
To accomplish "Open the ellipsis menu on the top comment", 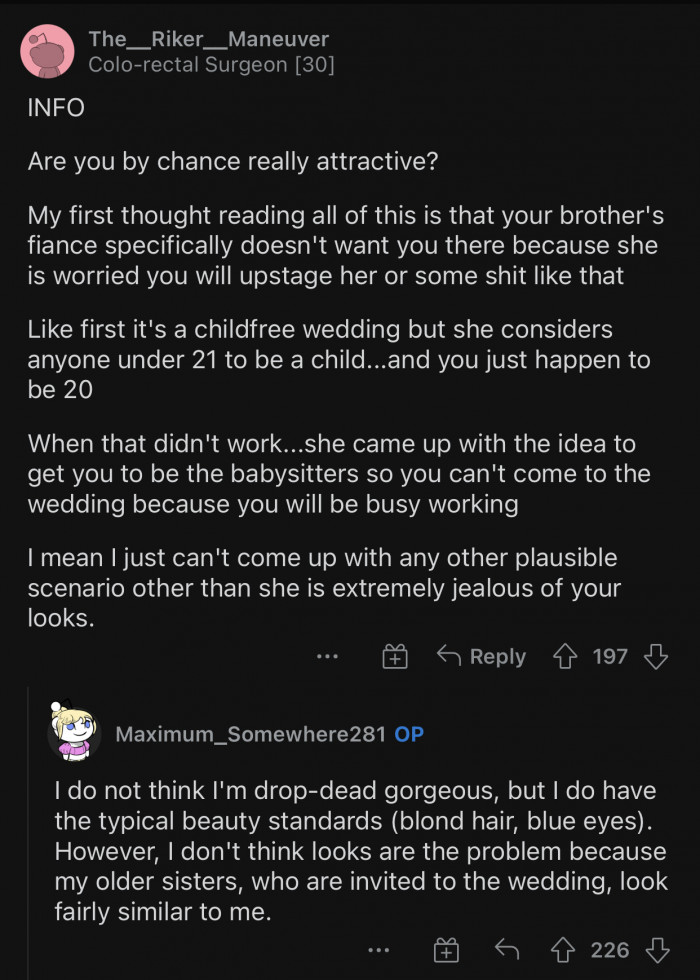I will click(327, 657).
